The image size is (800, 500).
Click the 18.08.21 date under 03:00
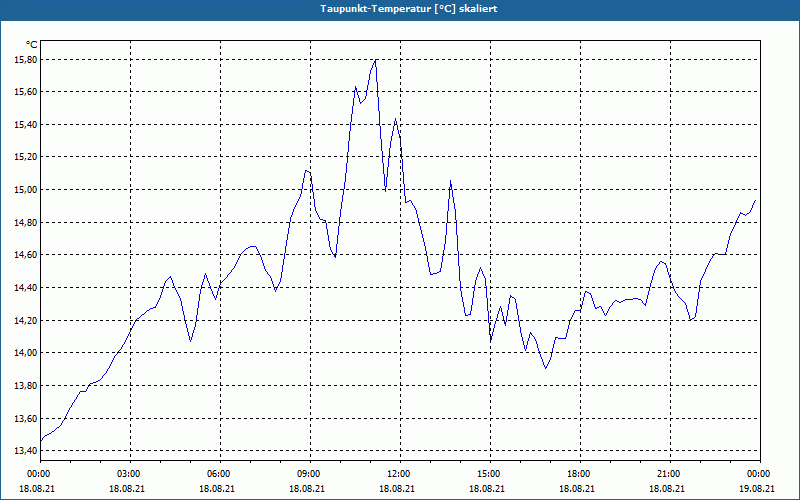(127, 488)
